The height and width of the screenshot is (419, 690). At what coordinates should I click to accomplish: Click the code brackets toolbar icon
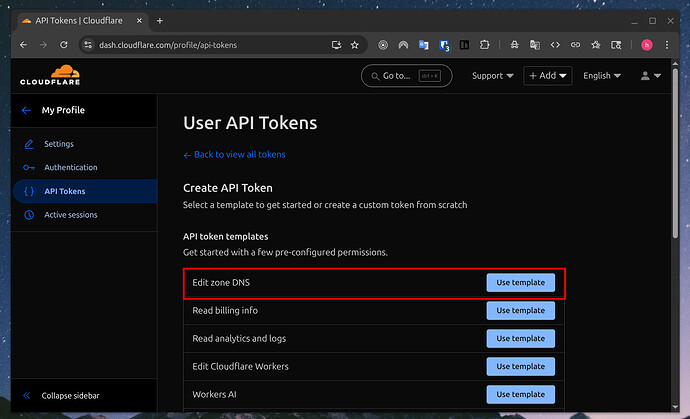(555, 45)
